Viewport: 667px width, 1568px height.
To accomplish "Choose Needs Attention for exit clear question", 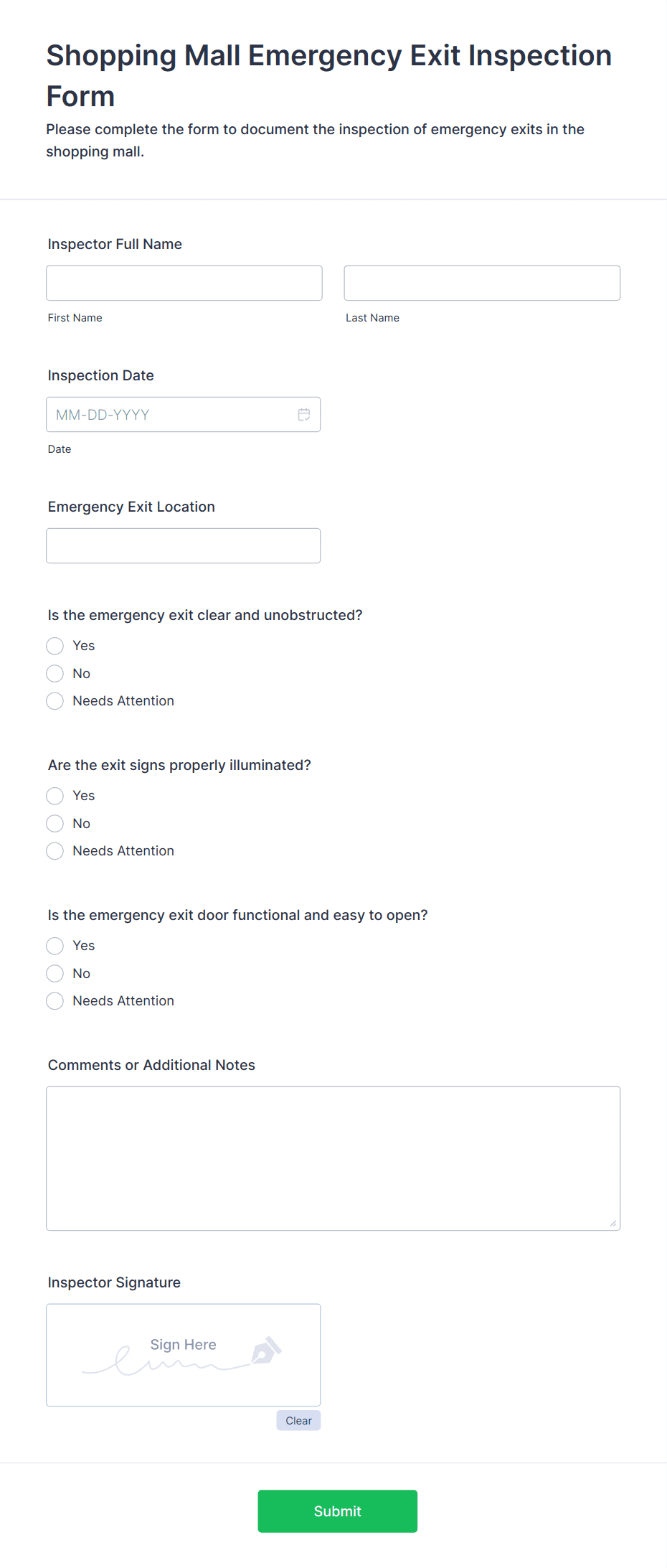I will coord(55,701).
